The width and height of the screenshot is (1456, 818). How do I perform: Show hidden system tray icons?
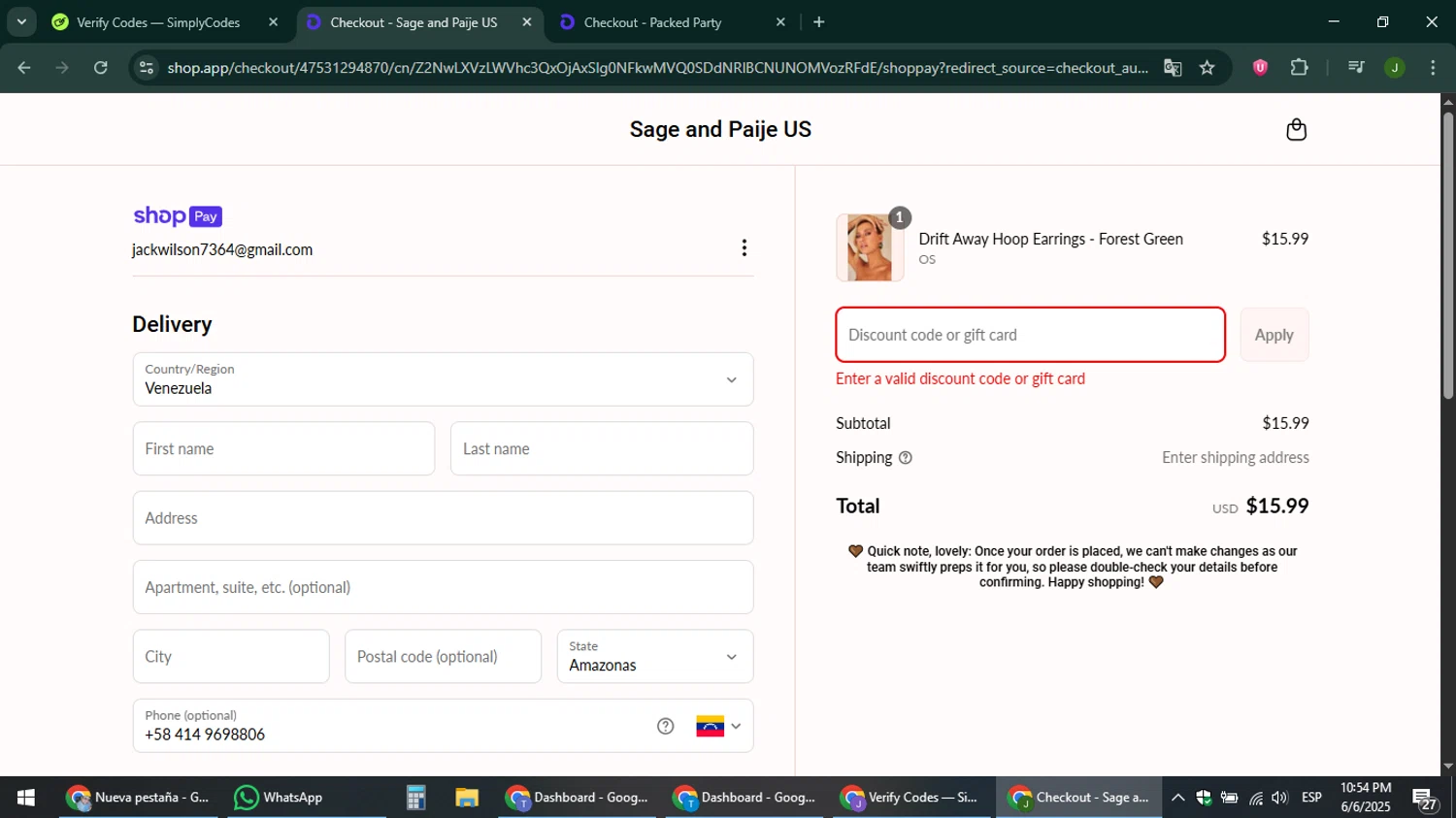[x=1177, y=798]
